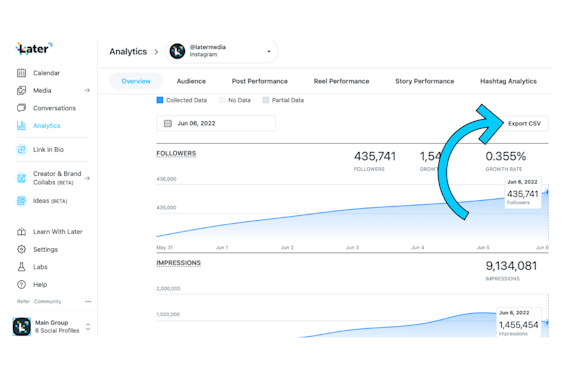Open the Story Performance tab

click(x=425, y=81)
